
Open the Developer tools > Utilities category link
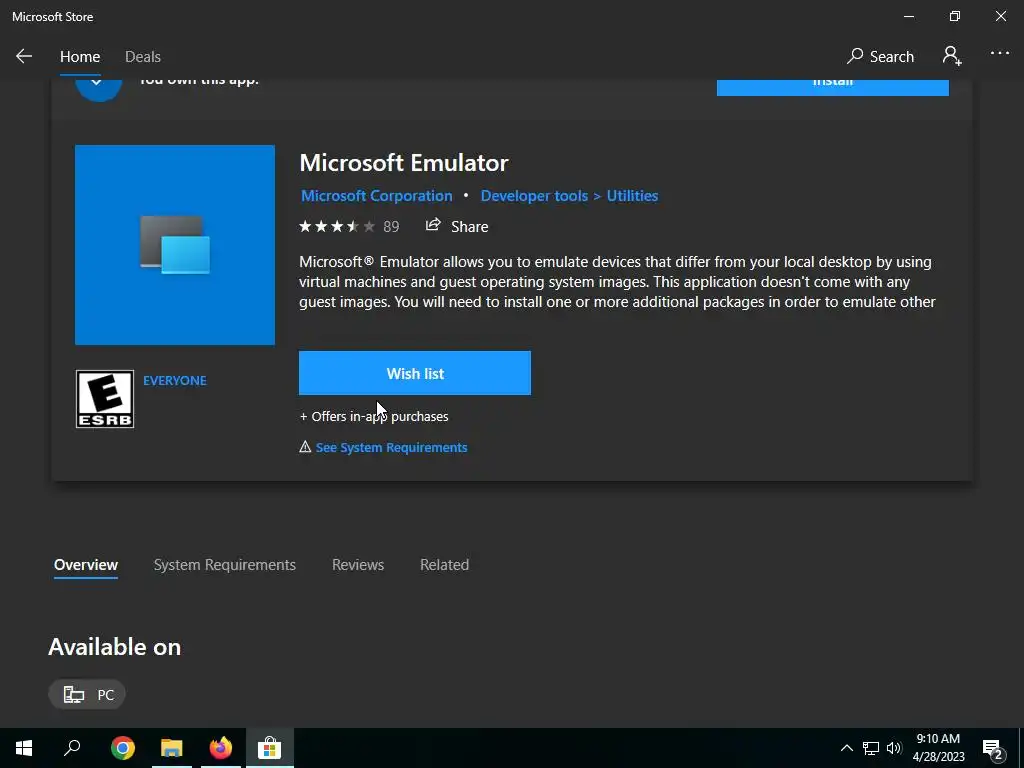(x=569, y=196)
